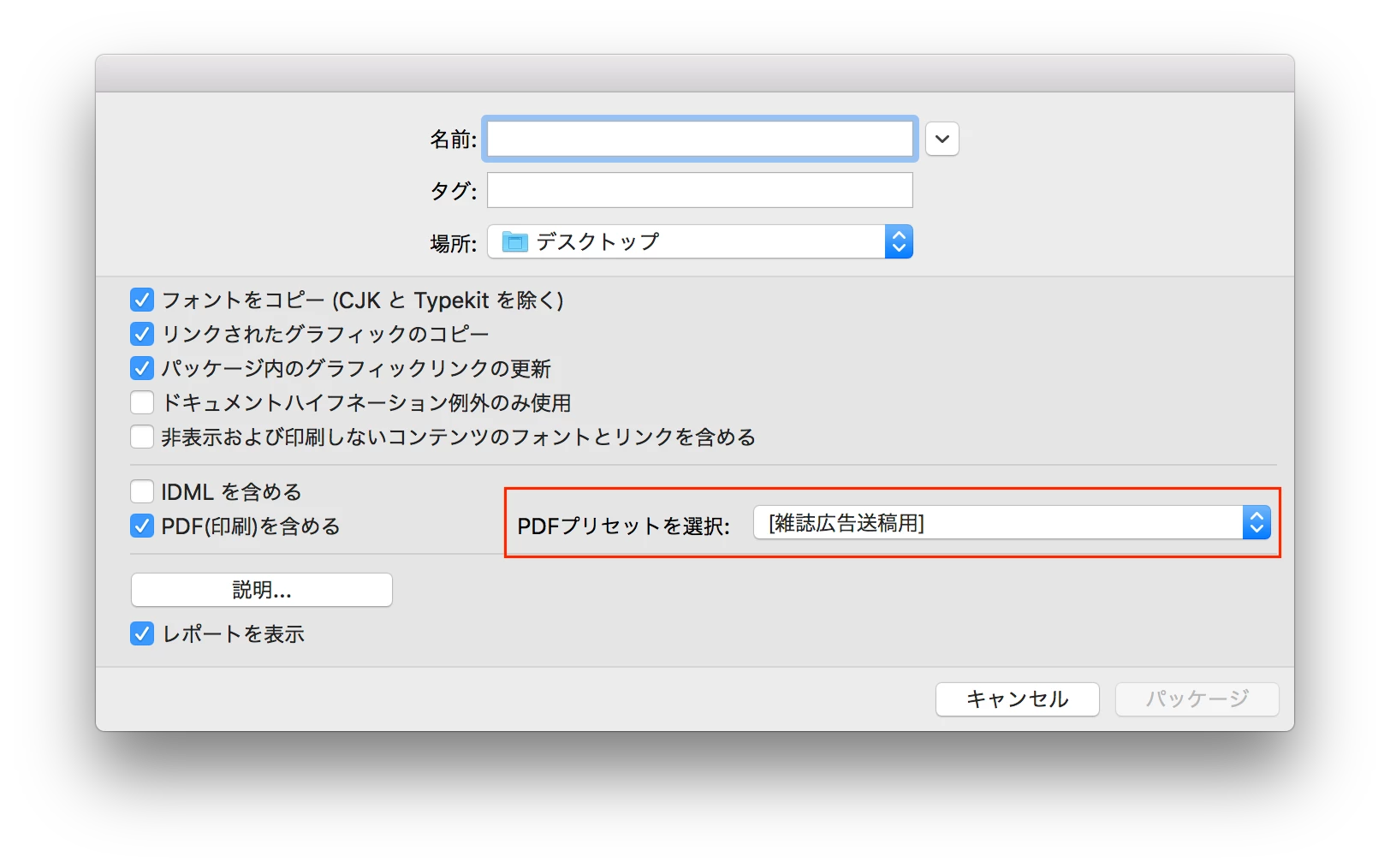Click the タグ text input field
This screenshot has width=1390, height=868.
(699, 190)
